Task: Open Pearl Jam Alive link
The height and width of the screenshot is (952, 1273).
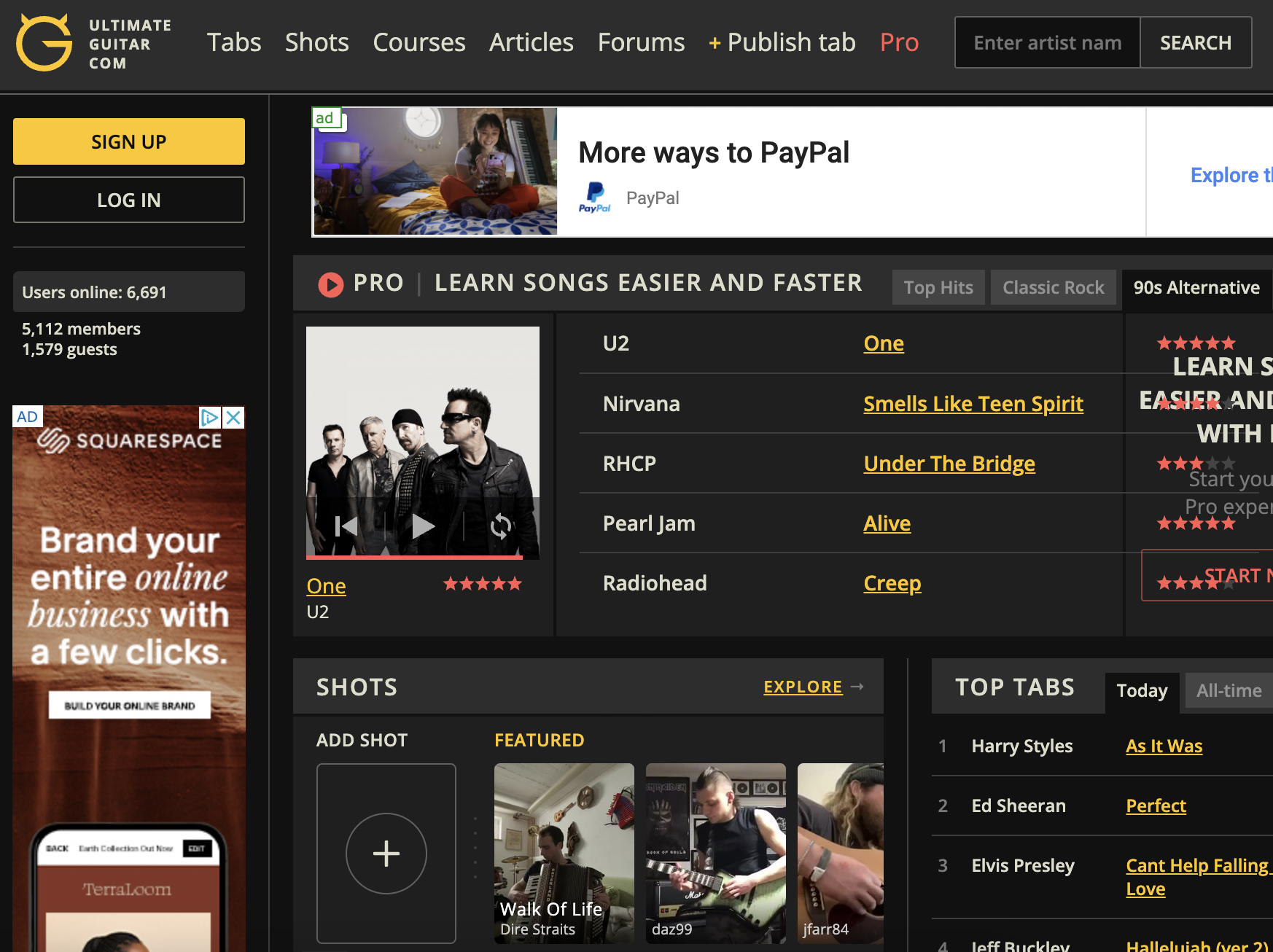Action: click(887, 523)
